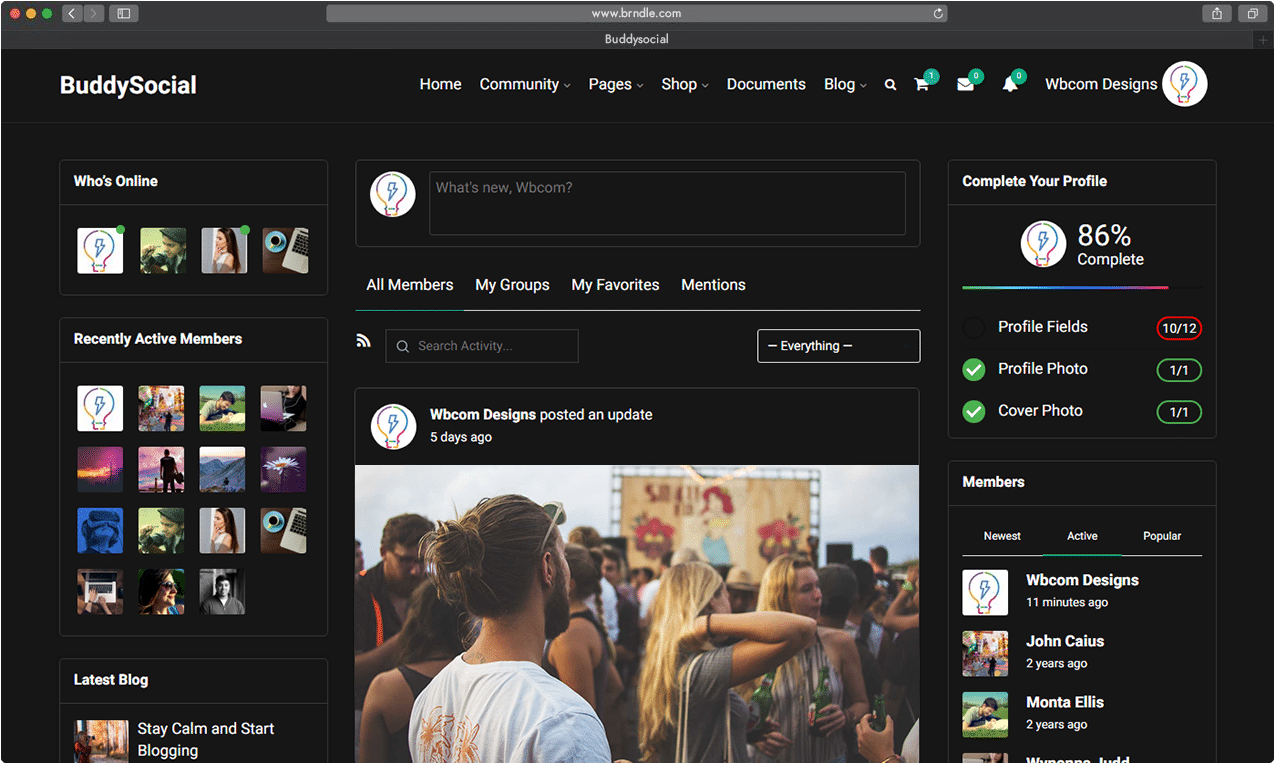Open the Wbcom Designs user name link

point(1101,84)
